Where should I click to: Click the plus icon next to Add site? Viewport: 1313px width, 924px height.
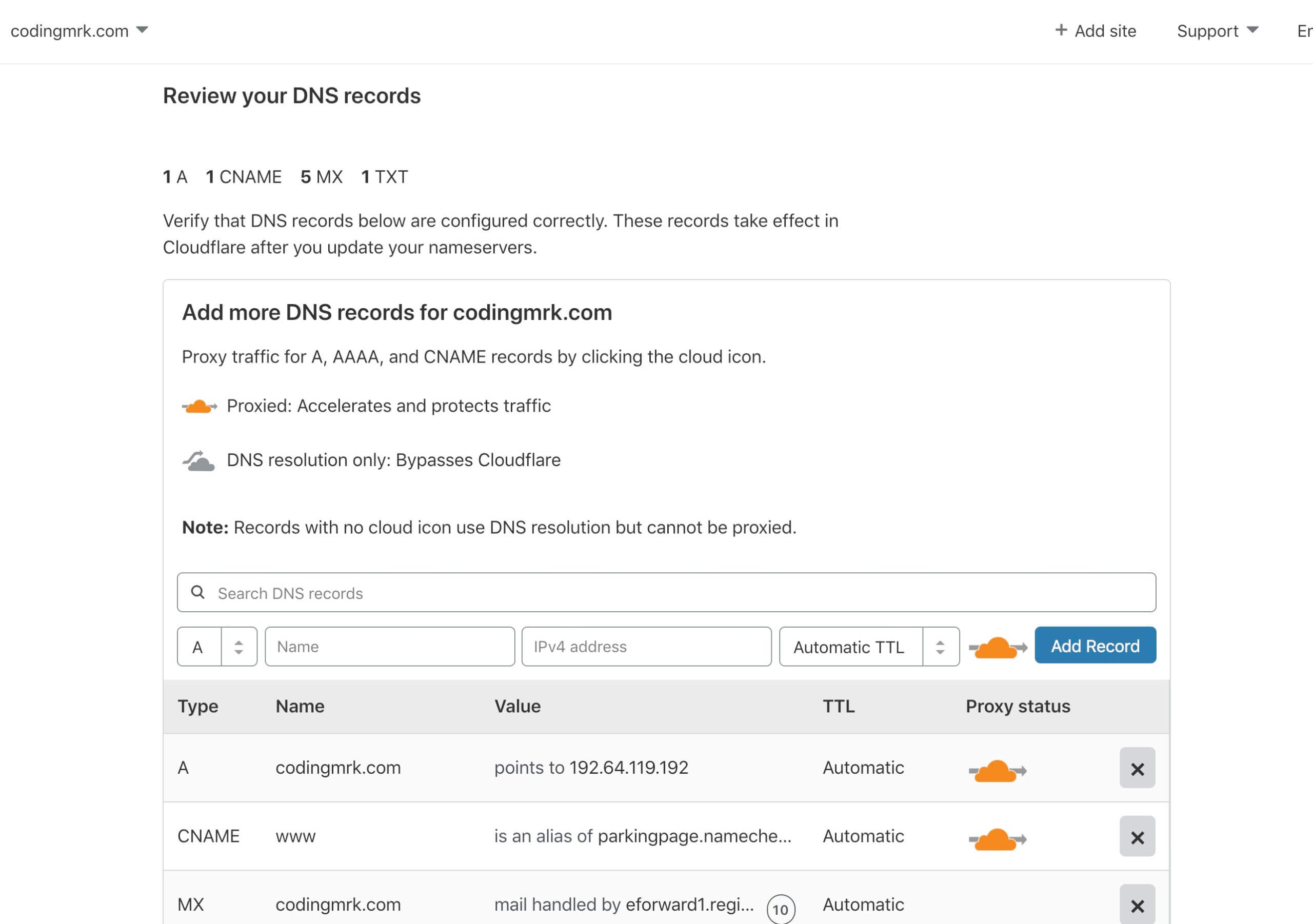pyautogui.click(x=1061, y=30)
